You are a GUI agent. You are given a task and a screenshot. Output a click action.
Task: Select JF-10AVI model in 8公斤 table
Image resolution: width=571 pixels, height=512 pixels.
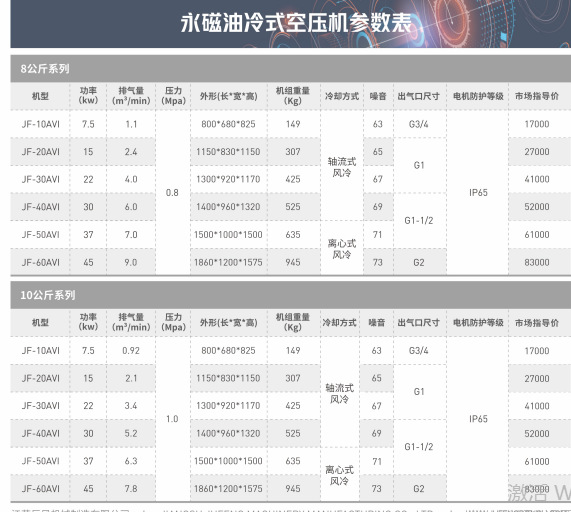coord(40,124)
